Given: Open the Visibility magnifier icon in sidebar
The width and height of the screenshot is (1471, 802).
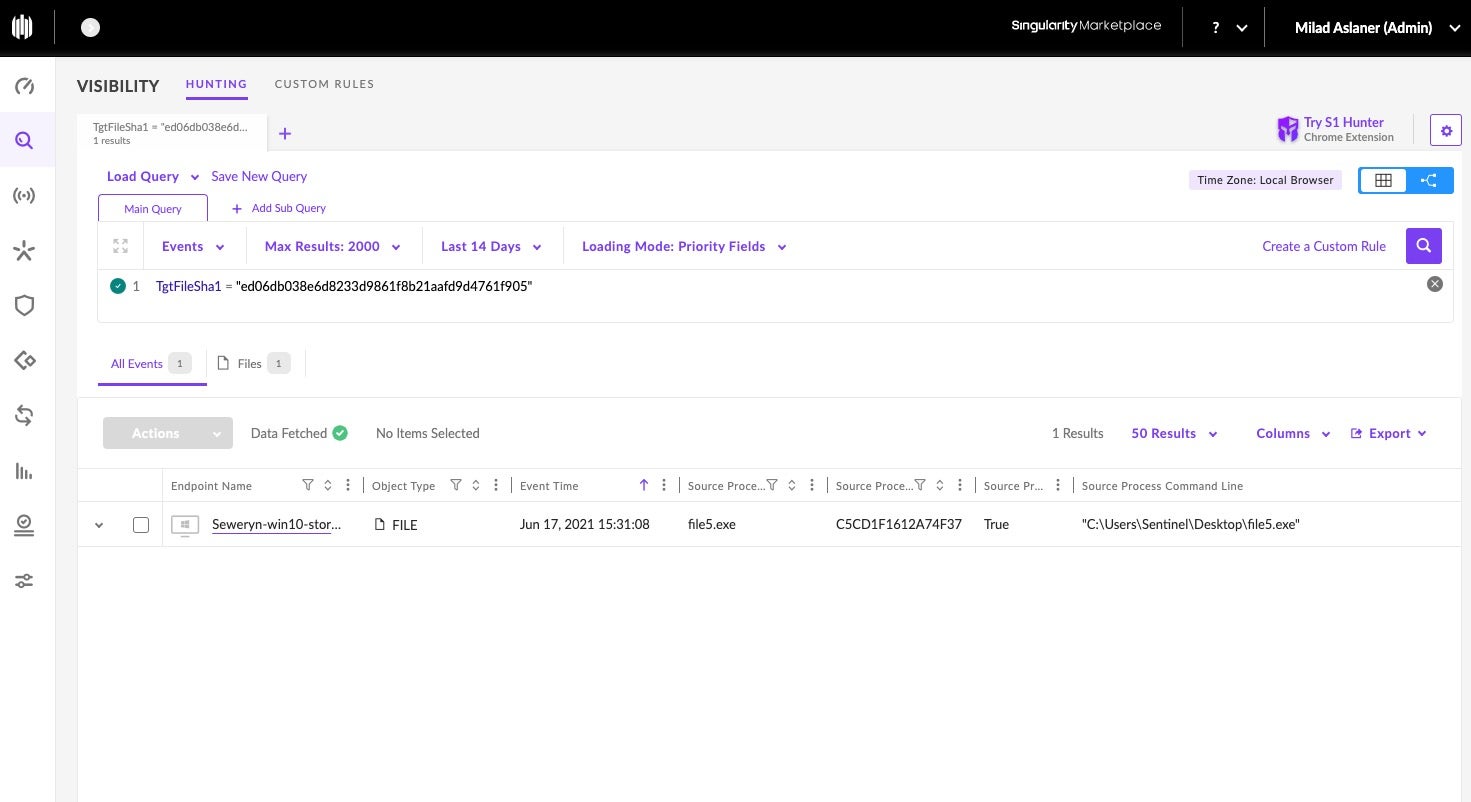Looking at the screenshot, I should tap(25, 140).
